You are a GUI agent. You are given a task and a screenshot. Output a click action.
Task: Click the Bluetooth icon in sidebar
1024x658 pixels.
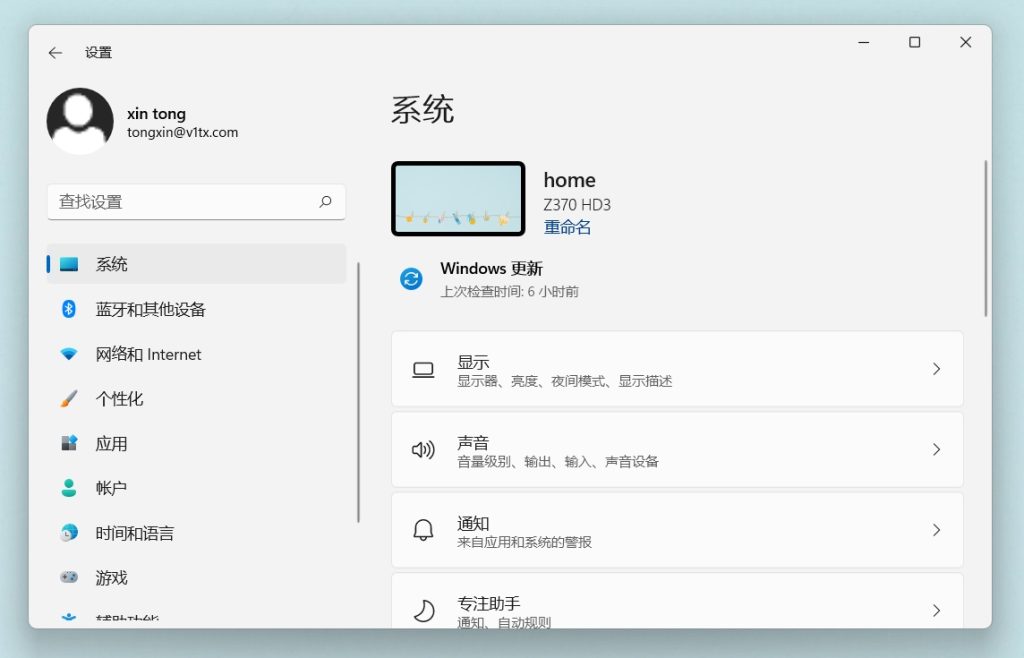[69, 309]
